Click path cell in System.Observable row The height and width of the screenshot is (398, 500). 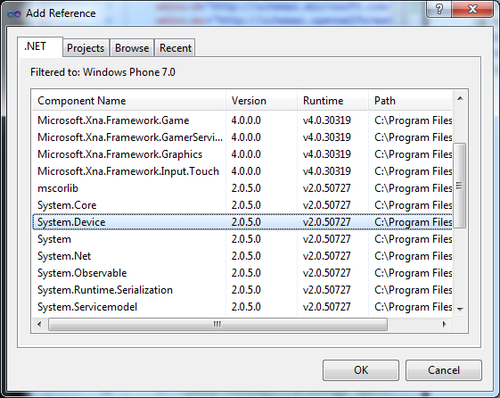click(413, 273)
